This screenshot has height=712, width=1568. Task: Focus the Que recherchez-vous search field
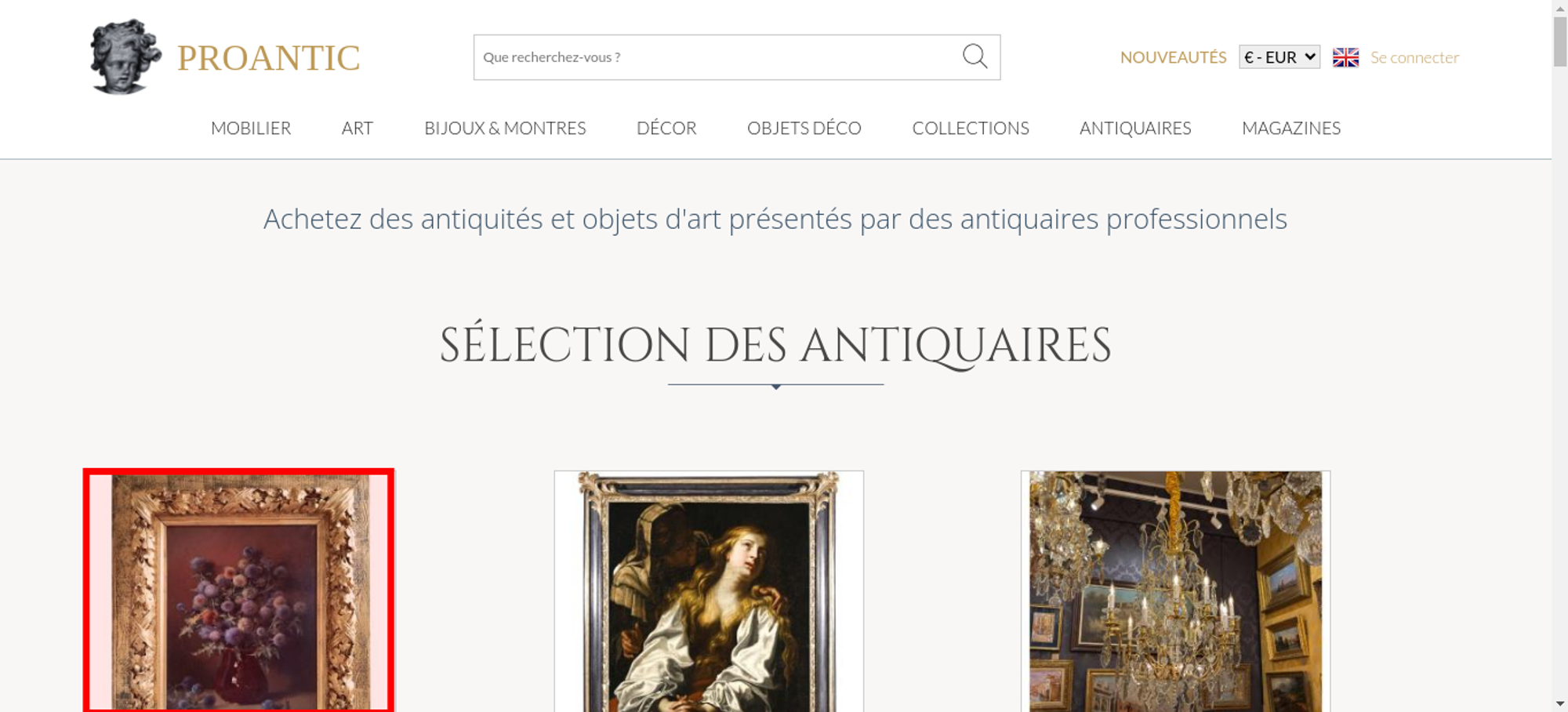tap(717, 57)
